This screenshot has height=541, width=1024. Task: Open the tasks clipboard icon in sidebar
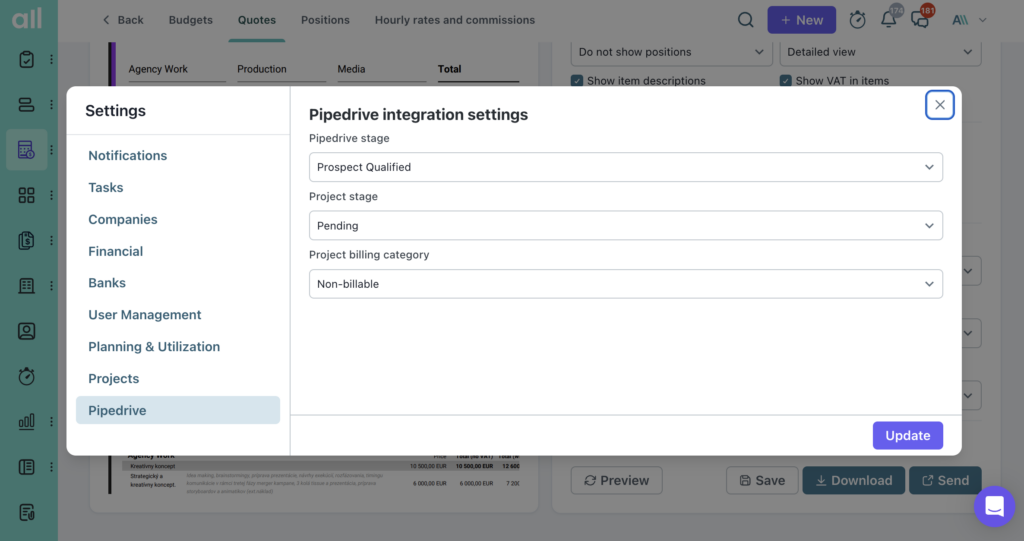[26, 59]
